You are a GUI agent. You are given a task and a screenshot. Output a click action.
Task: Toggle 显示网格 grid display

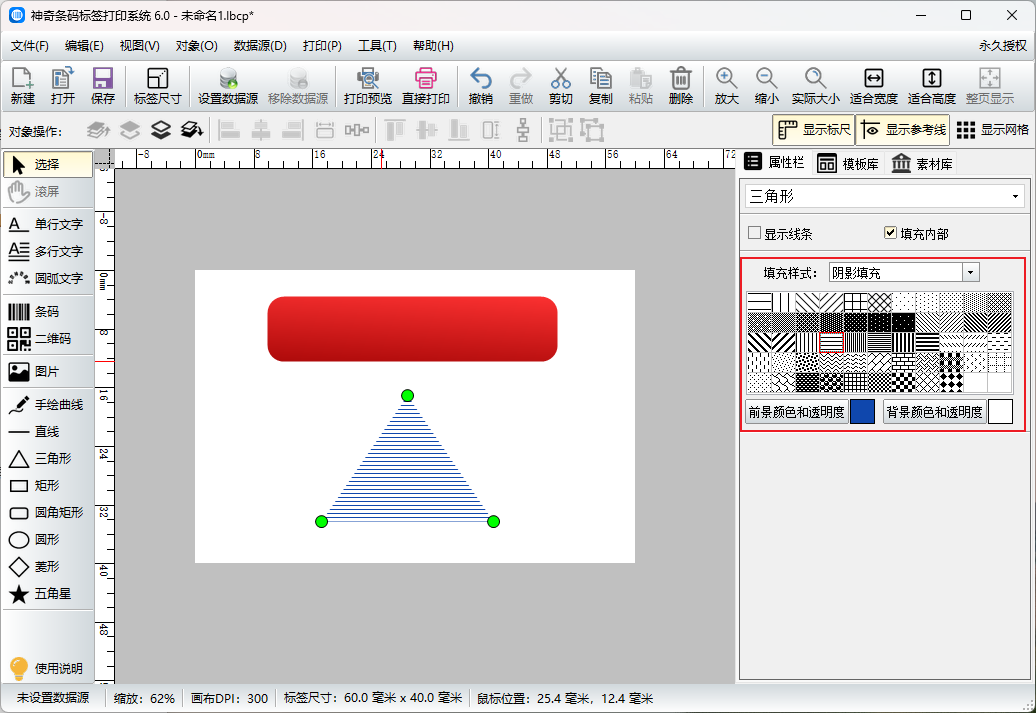993,130
